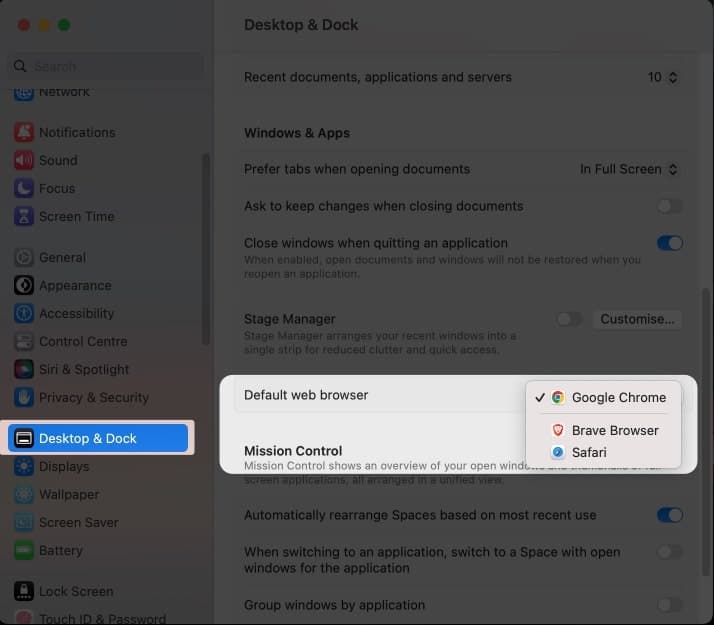This screenshot has width=714, height=625.
Task: Click the Accessibility icon
Action: (24, 313)
